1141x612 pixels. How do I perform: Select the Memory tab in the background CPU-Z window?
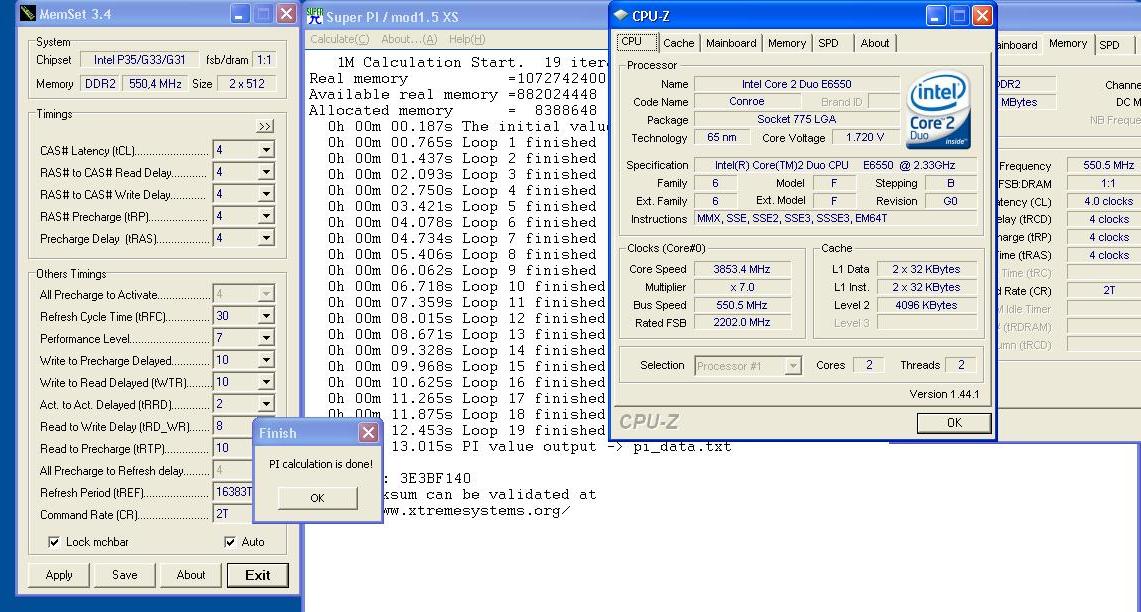pyautogui.click(x=1068, y=44)
